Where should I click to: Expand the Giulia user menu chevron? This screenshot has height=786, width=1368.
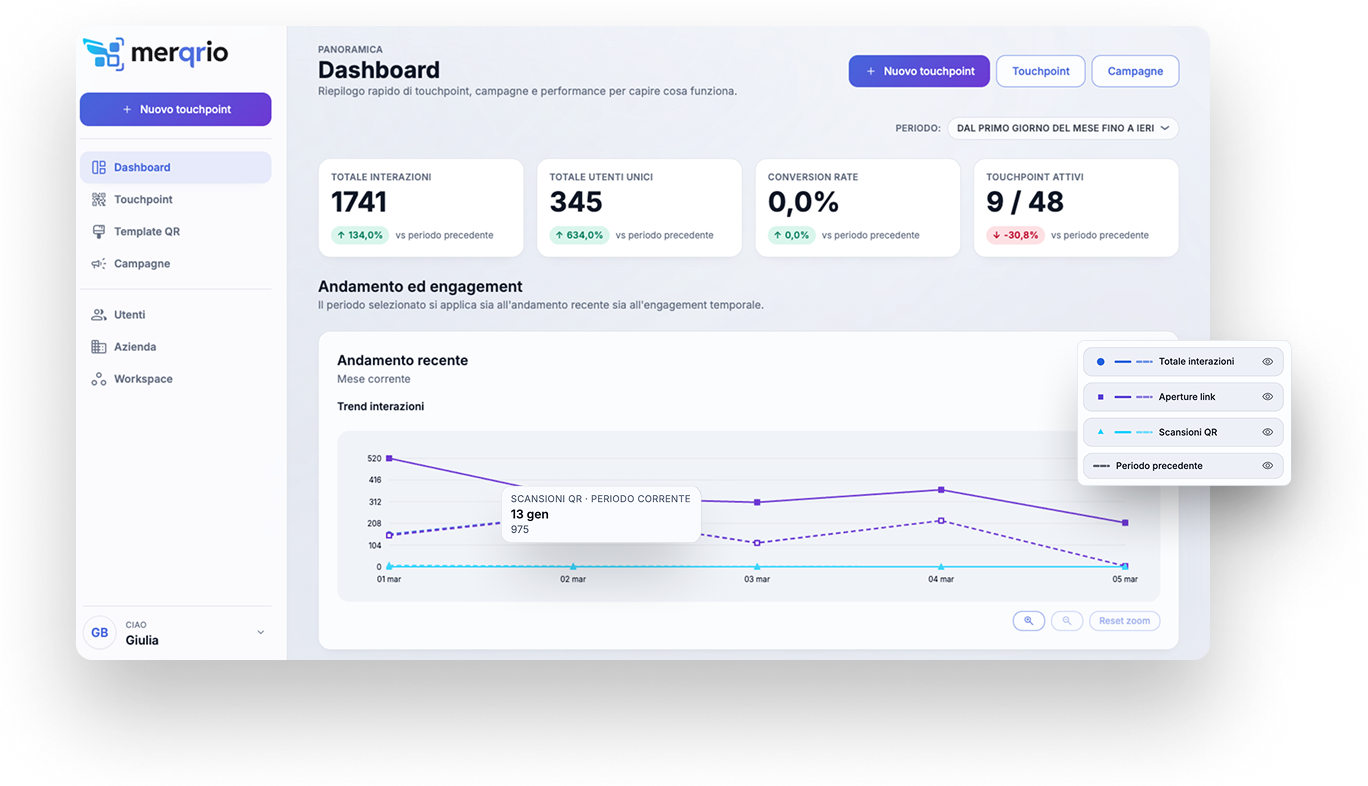tap(261, 632)
